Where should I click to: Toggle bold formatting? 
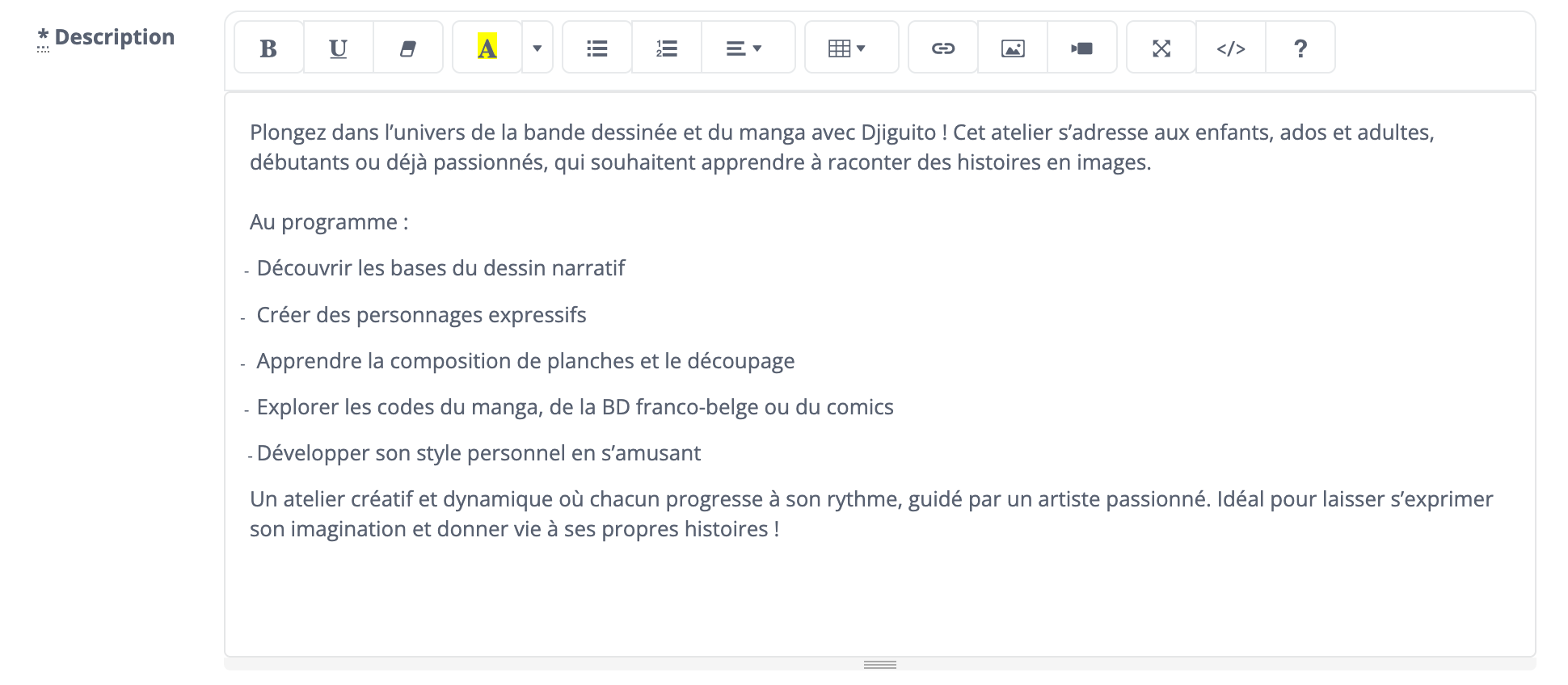pyautogui.click(x=269, y=48)
